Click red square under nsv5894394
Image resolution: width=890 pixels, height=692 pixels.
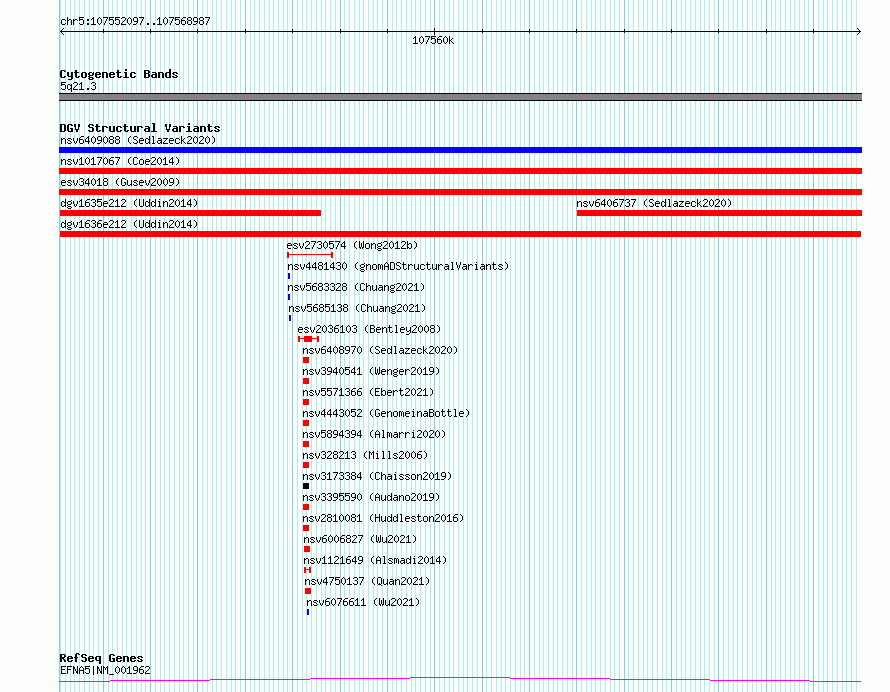coord(306,444)
